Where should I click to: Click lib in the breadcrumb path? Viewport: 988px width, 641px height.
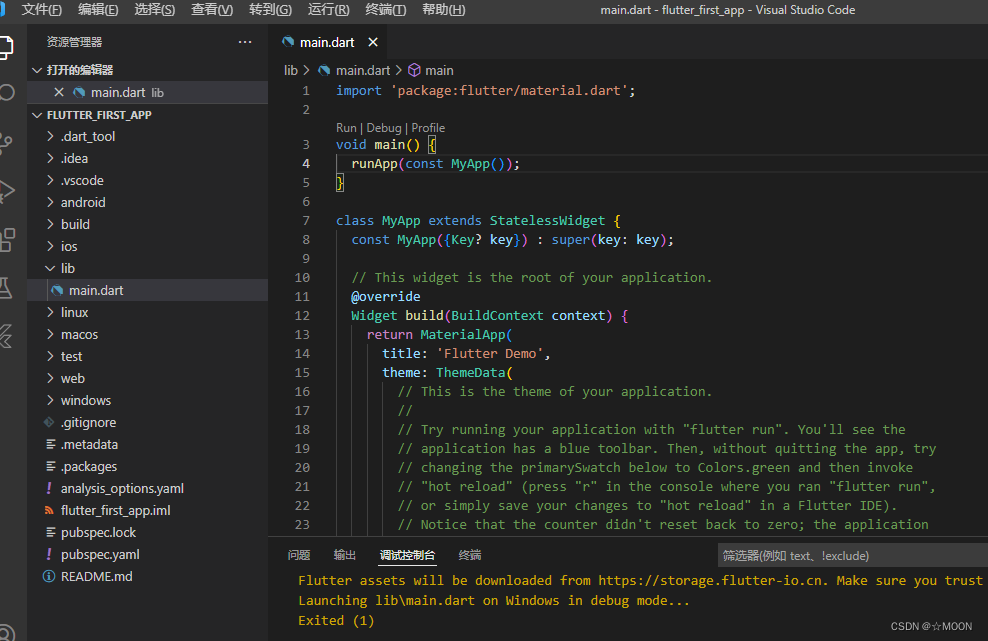[x=290, y=70]
